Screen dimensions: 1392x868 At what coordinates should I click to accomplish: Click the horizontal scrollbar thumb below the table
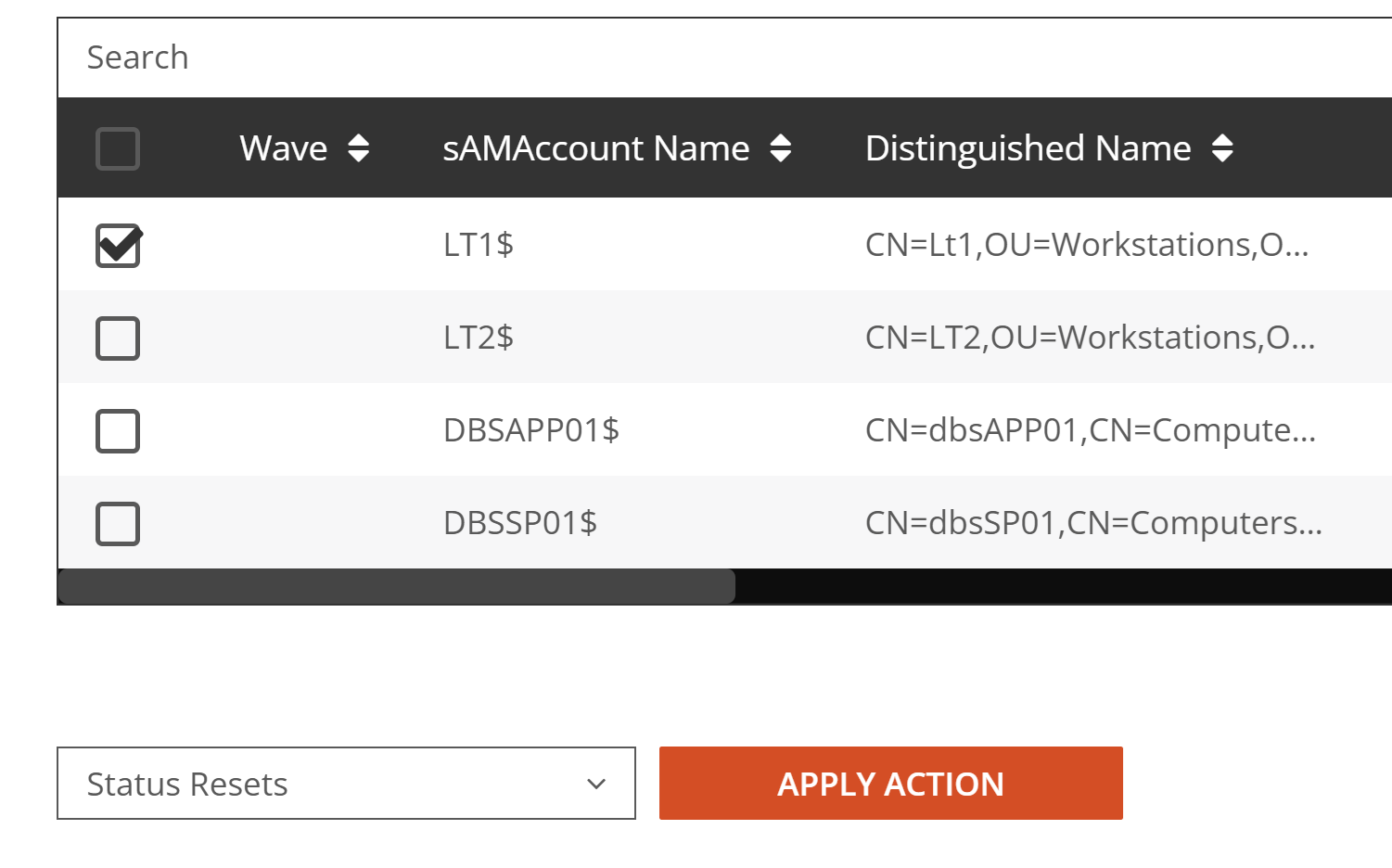click(397, 586)
